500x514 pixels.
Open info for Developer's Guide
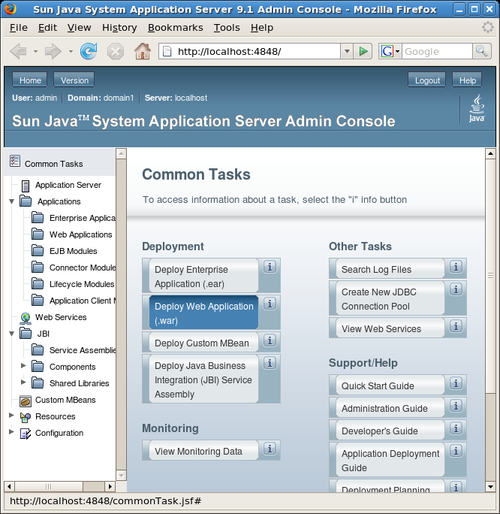tap(456, 428)
